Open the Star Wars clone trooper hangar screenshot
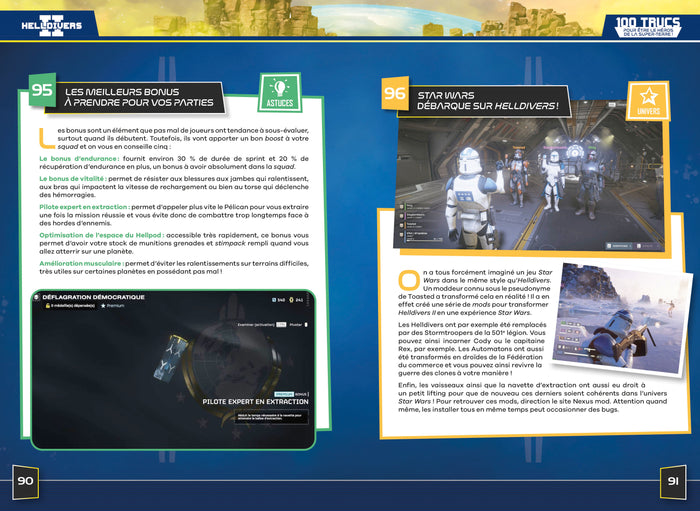Image resolution: width=700 pixels, height=511 pixels. click(x=512, y=179)
